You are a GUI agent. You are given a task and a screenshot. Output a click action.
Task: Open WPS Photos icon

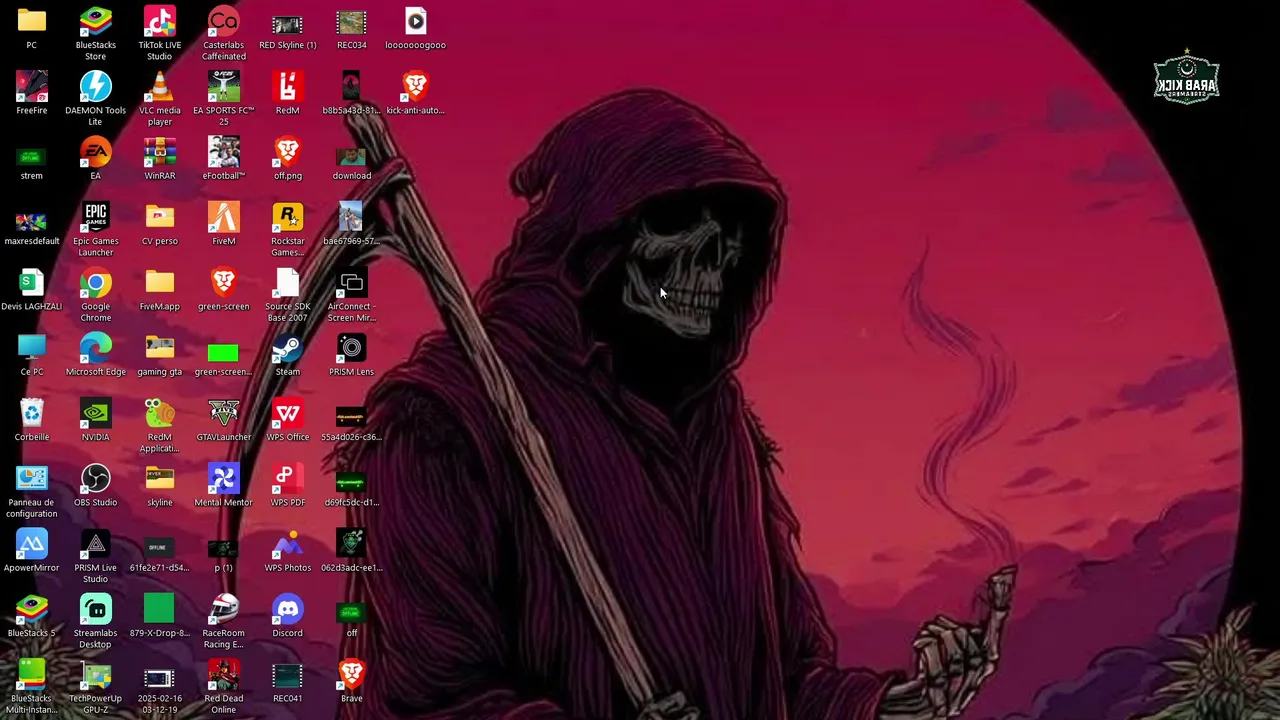pyautogui.click(x=287, y=545)
